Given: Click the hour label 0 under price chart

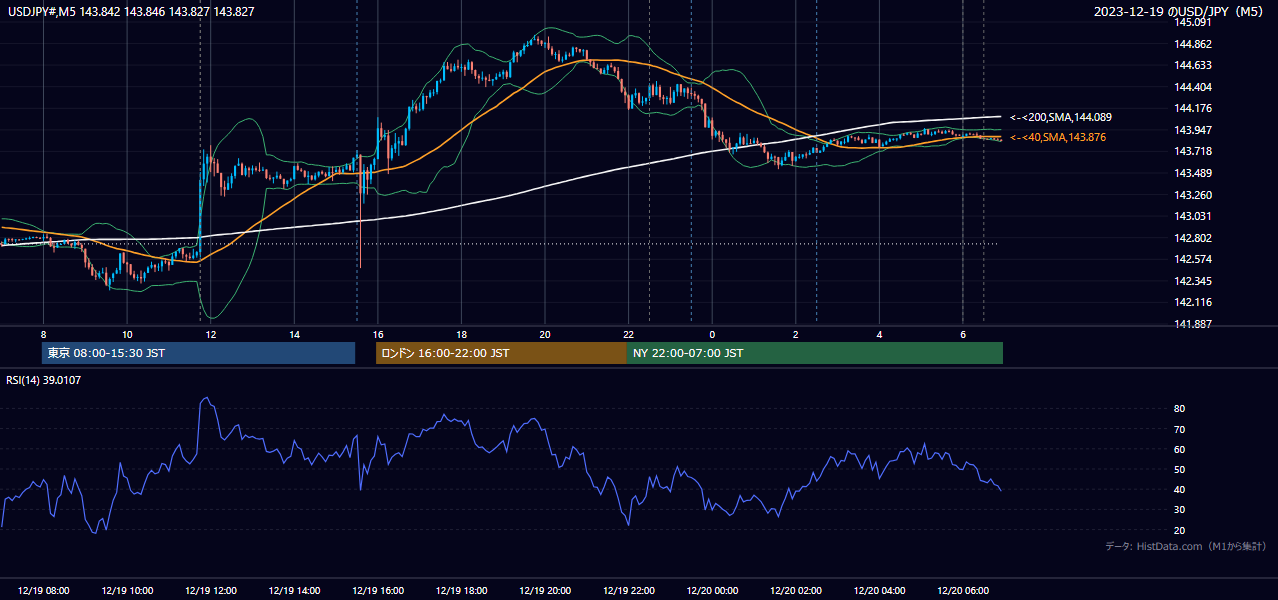Looking at the screenshot, I should coord(712,334).
